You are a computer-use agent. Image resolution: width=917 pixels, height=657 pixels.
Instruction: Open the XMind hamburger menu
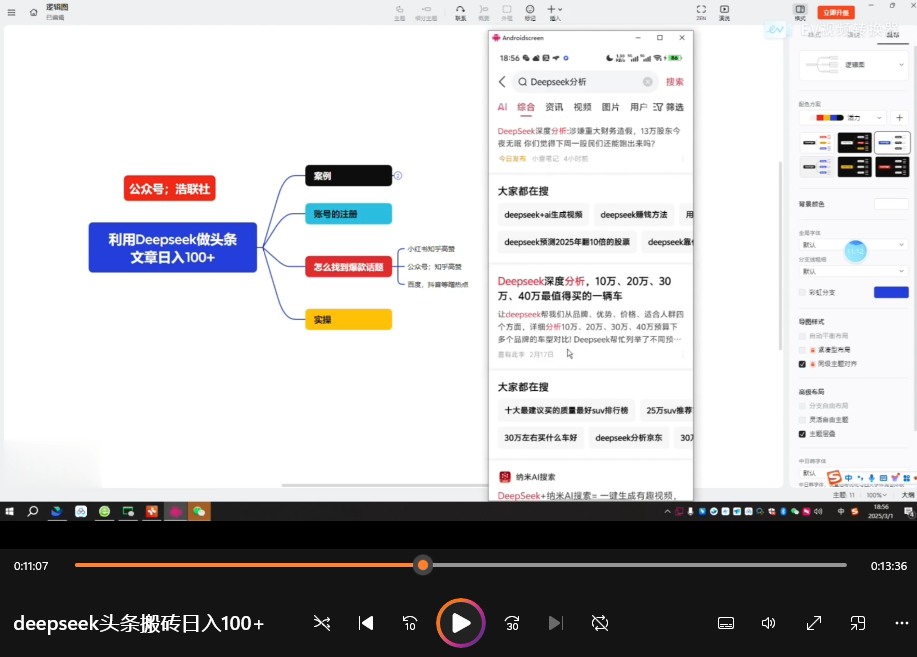11,12
